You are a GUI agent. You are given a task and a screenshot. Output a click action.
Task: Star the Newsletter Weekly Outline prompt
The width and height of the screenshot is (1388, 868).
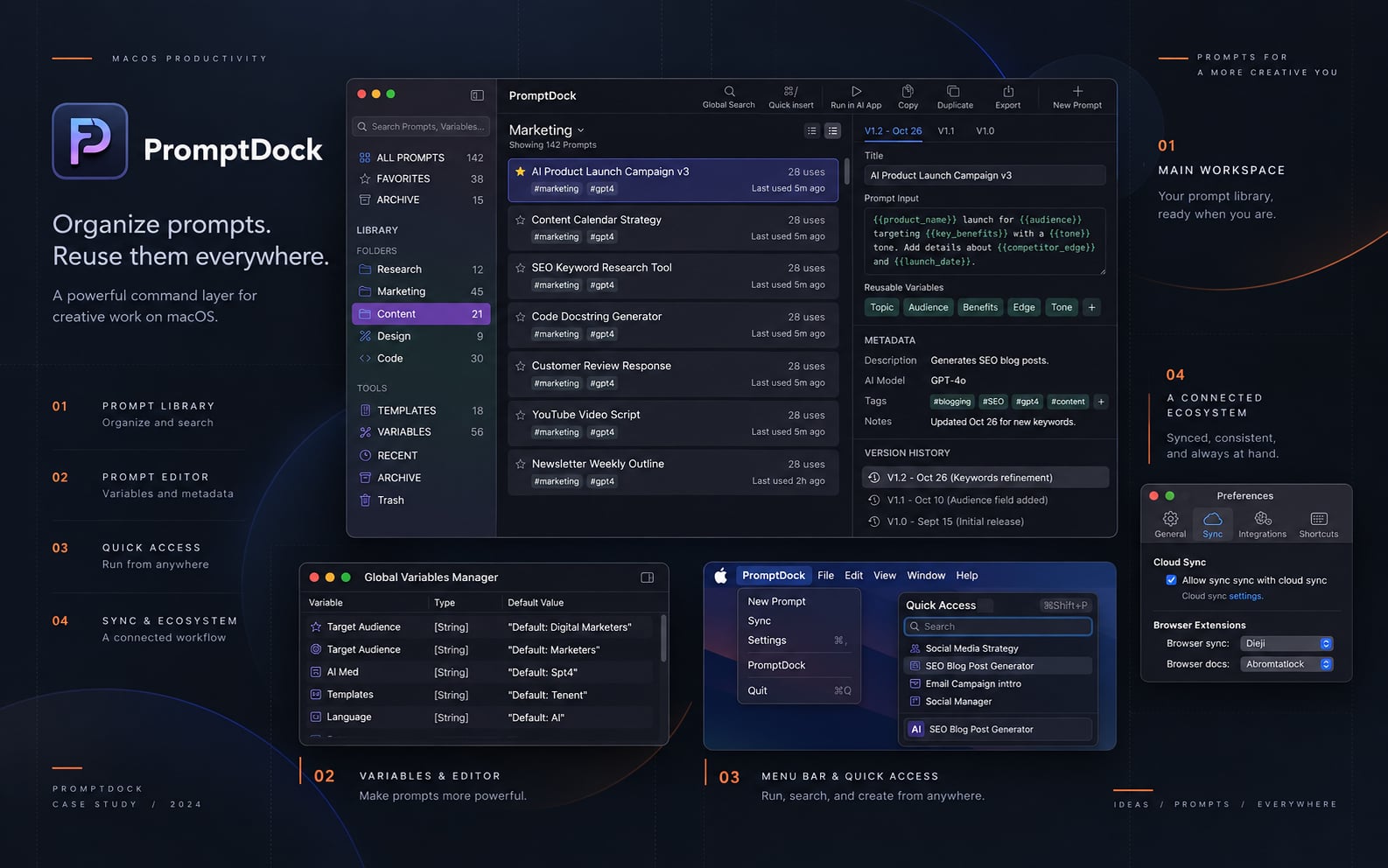coord(520,464)
